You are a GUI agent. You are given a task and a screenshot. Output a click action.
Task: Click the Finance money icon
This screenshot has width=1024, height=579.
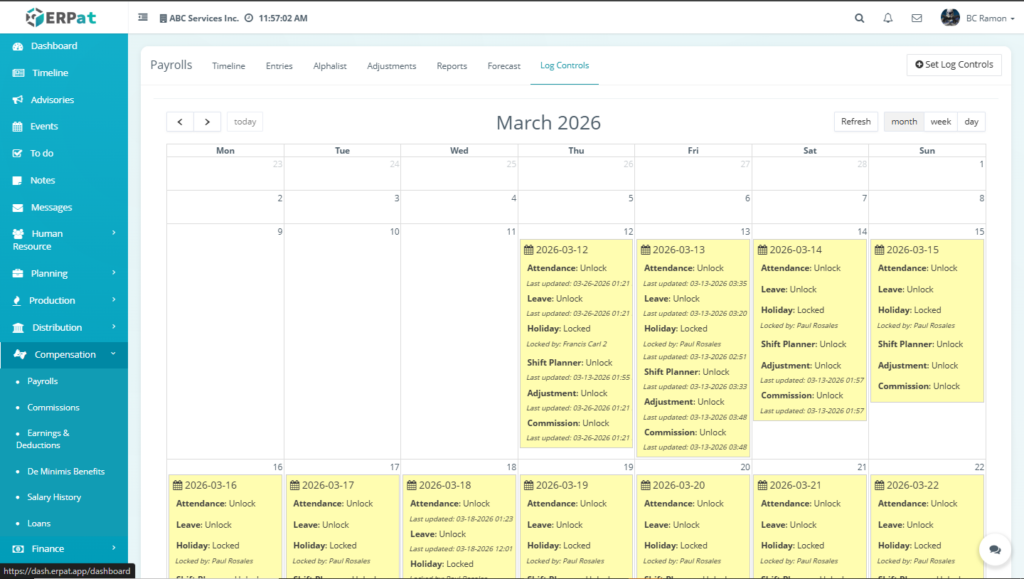(x=18, y=549)
